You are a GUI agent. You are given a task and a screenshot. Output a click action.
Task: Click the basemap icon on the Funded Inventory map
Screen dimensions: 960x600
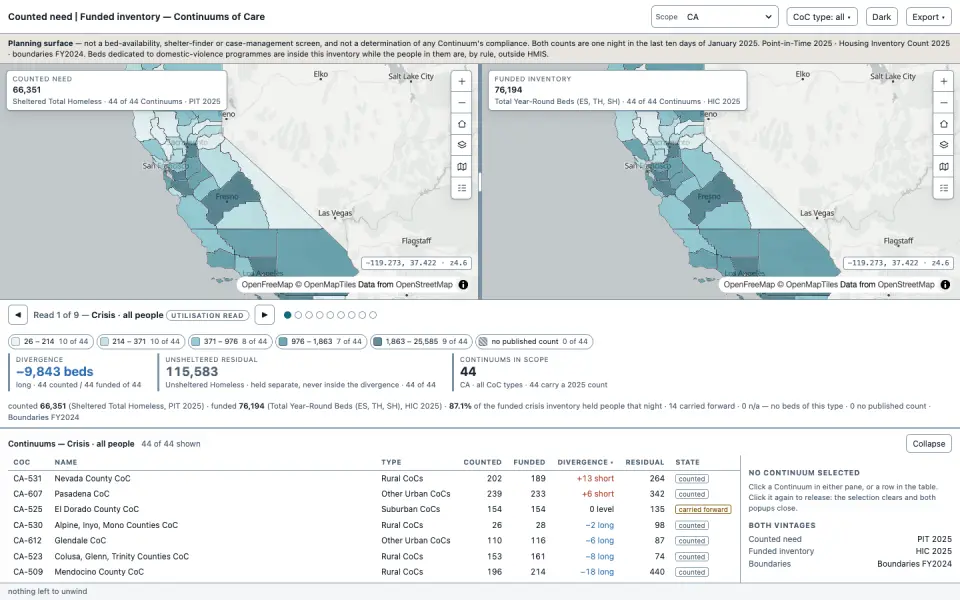943,167
